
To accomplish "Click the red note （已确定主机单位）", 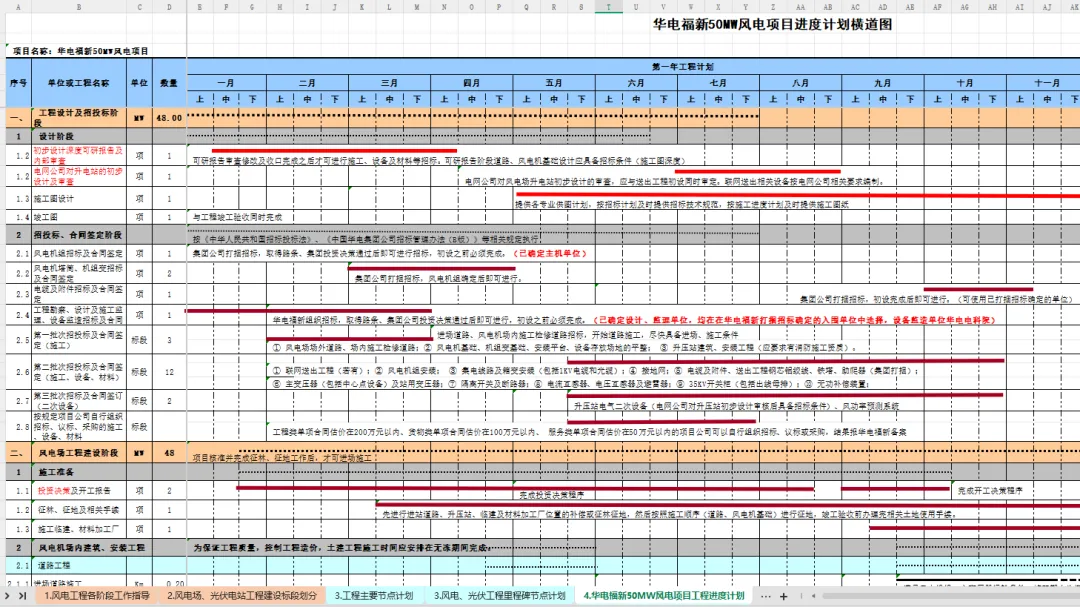I will pyautogui.click(x=550, y=254).
